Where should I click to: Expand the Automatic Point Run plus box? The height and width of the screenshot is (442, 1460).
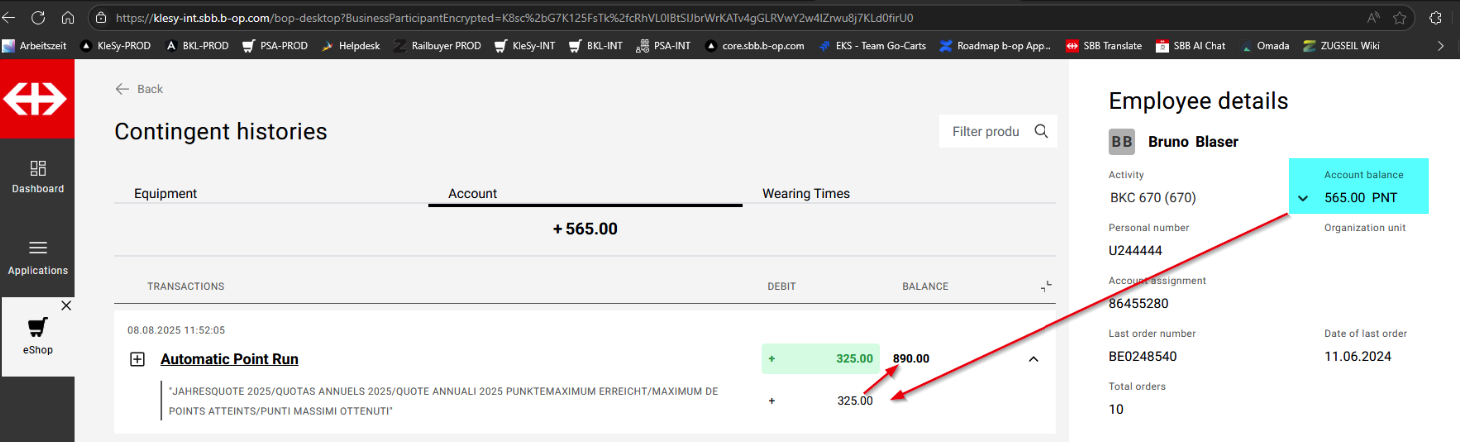[x=138, y=359]
